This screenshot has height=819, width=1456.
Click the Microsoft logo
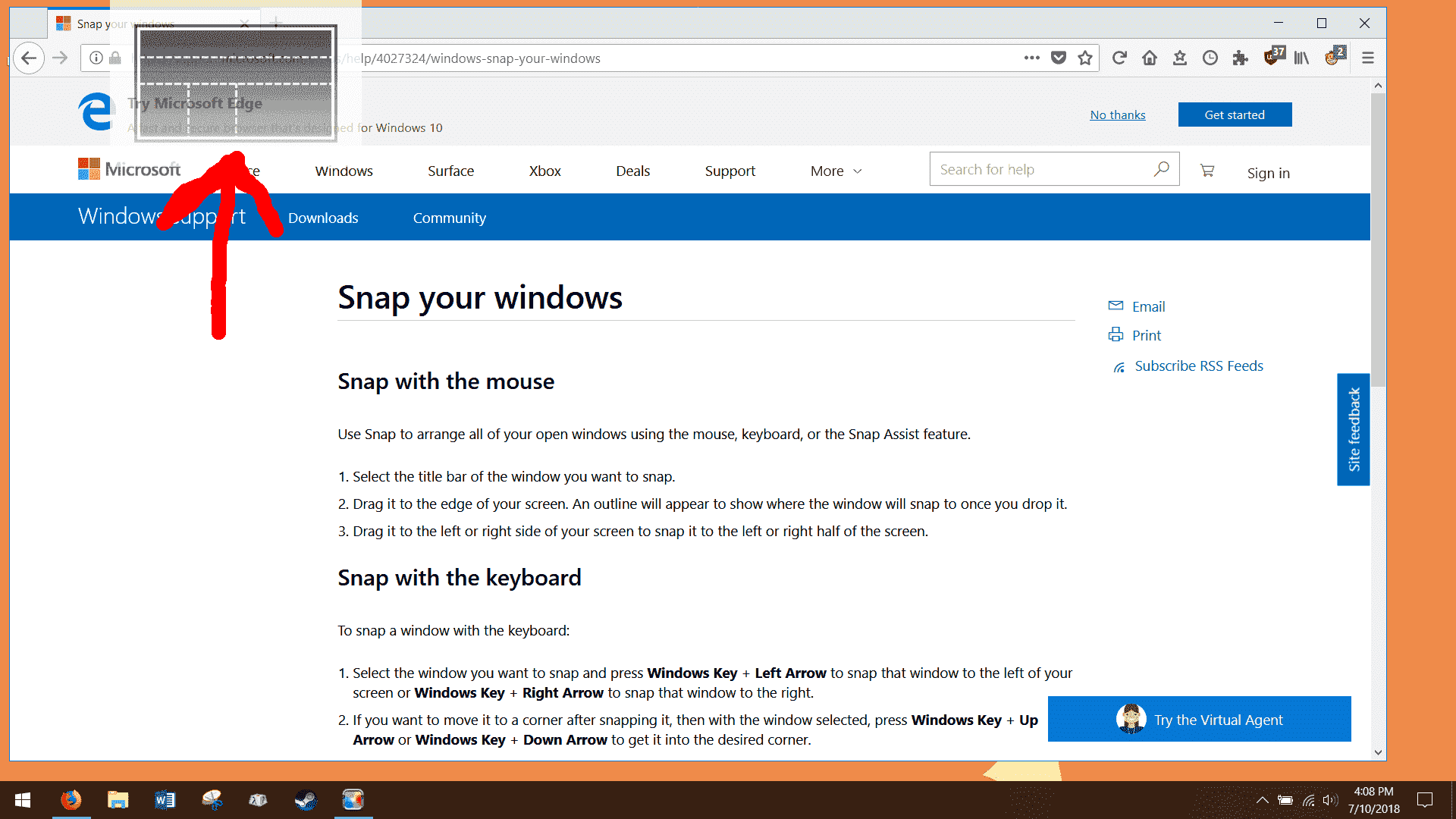129,169
